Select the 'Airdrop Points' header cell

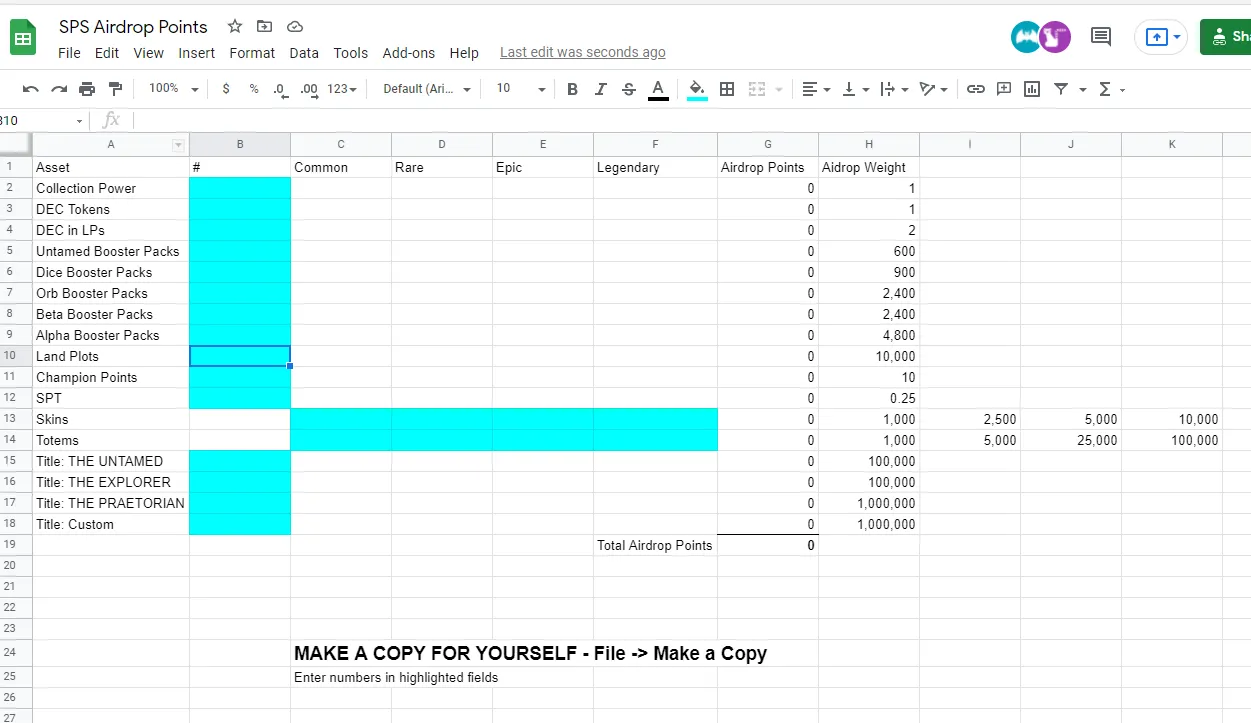point(768,167)
